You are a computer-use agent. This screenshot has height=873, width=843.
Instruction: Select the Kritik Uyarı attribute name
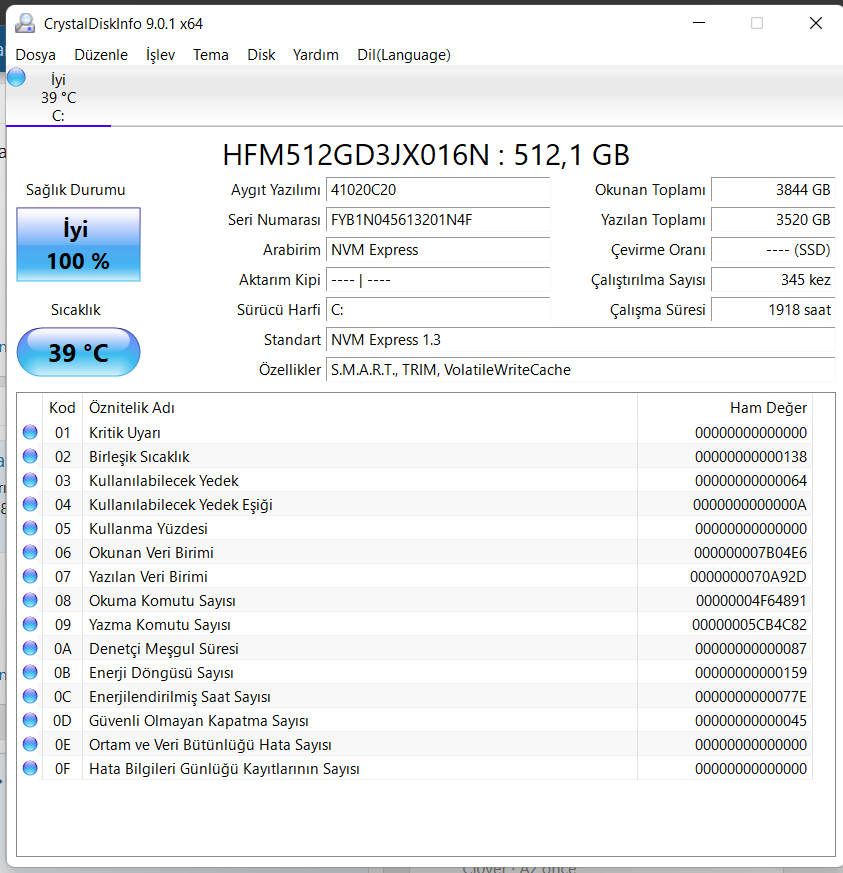click(125, 433)
